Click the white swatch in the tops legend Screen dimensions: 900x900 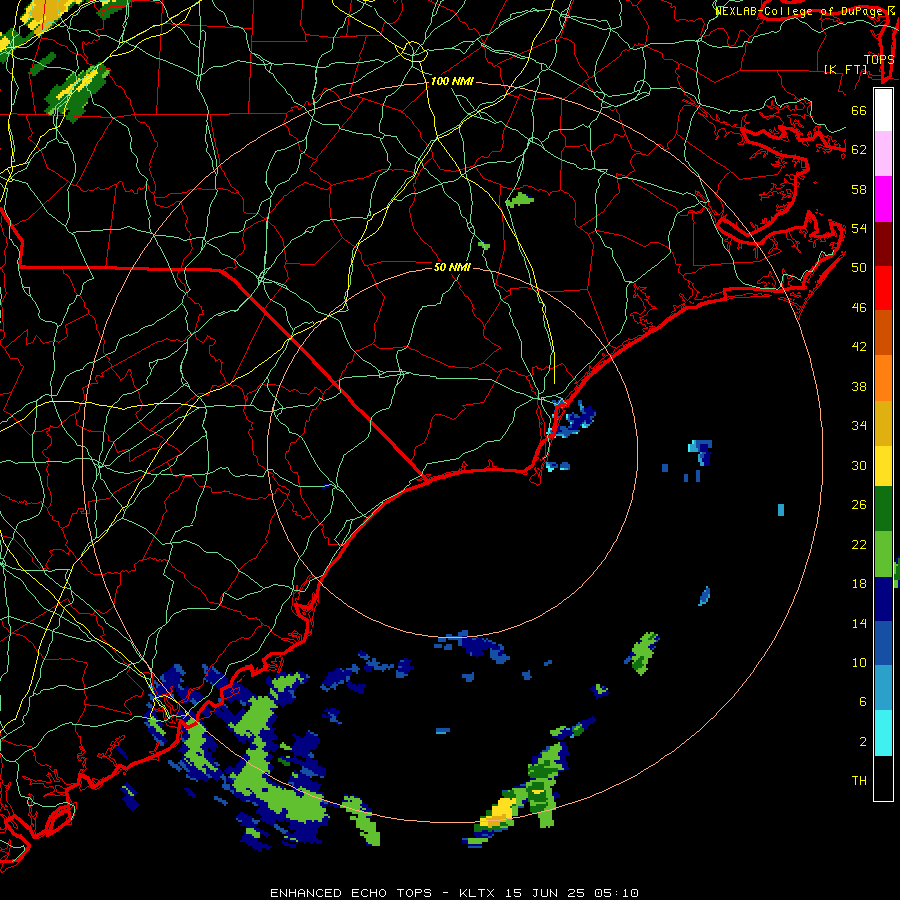pos(883,110)
